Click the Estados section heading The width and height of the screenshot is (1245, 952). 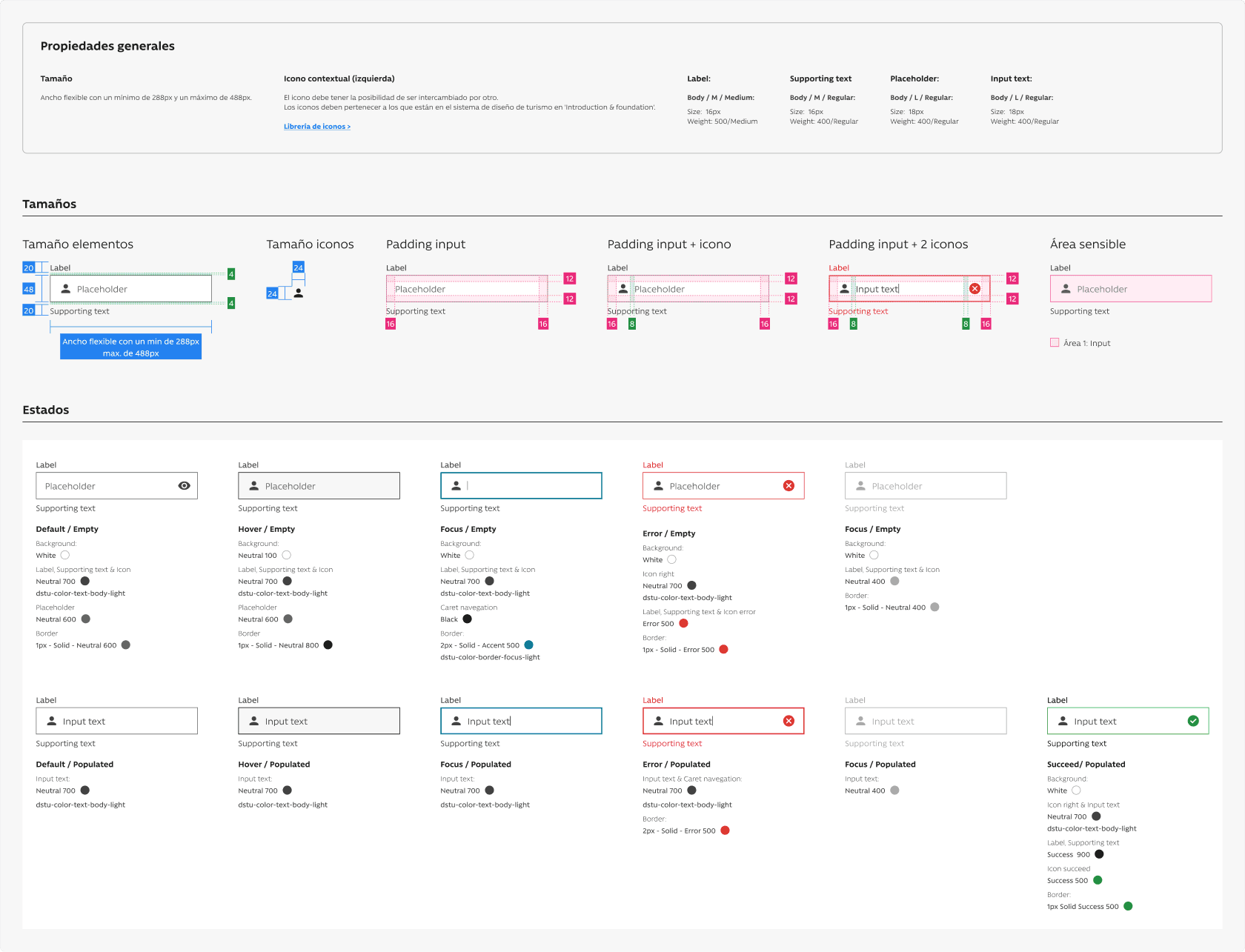coord(45,410)
